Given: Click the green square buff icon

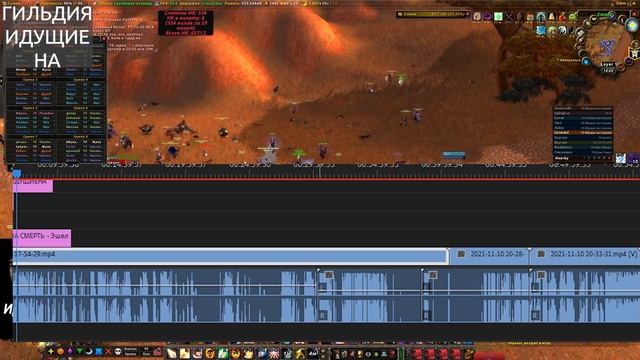Looking at the screenshot, I should pos(498,16).
